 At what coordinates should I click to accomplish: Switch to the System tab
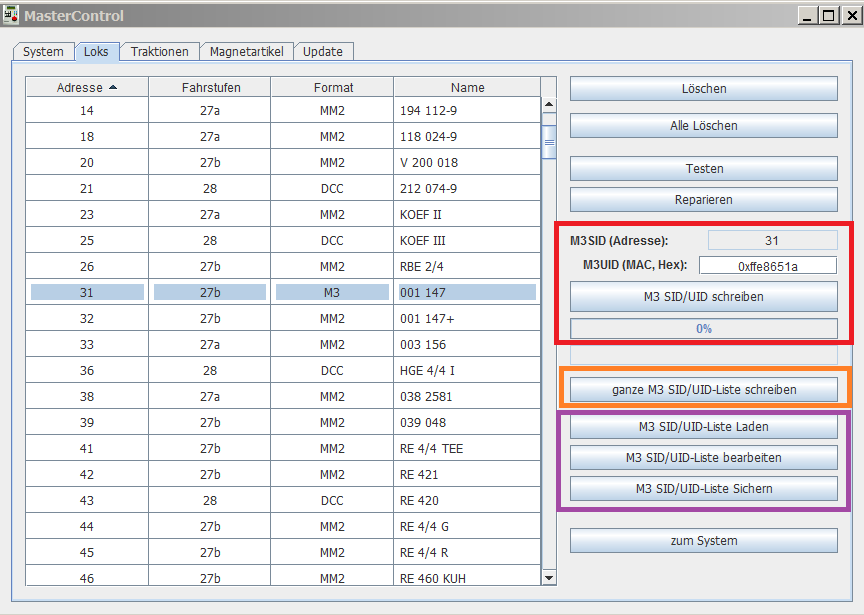43,51
